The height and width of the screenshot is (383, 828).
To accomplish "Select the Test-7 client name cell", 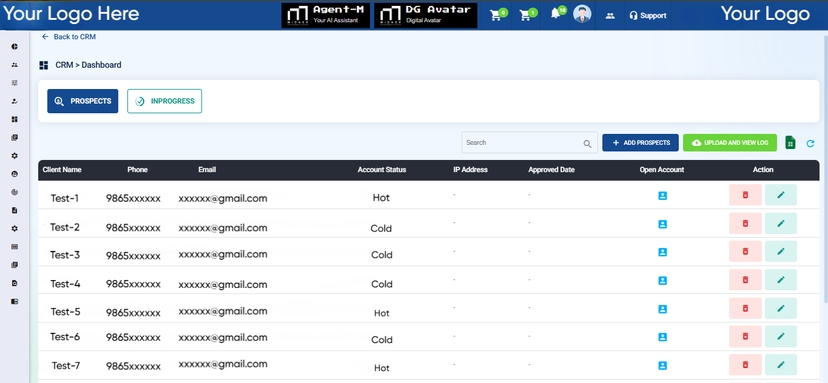I will (x=65, y=366).
